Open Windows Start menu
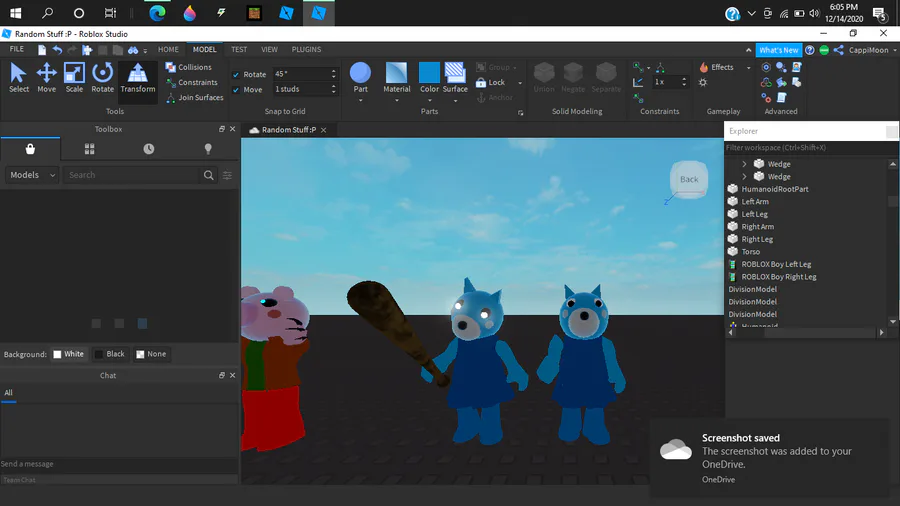Screen dimensions: 900x506 [15, 13]
